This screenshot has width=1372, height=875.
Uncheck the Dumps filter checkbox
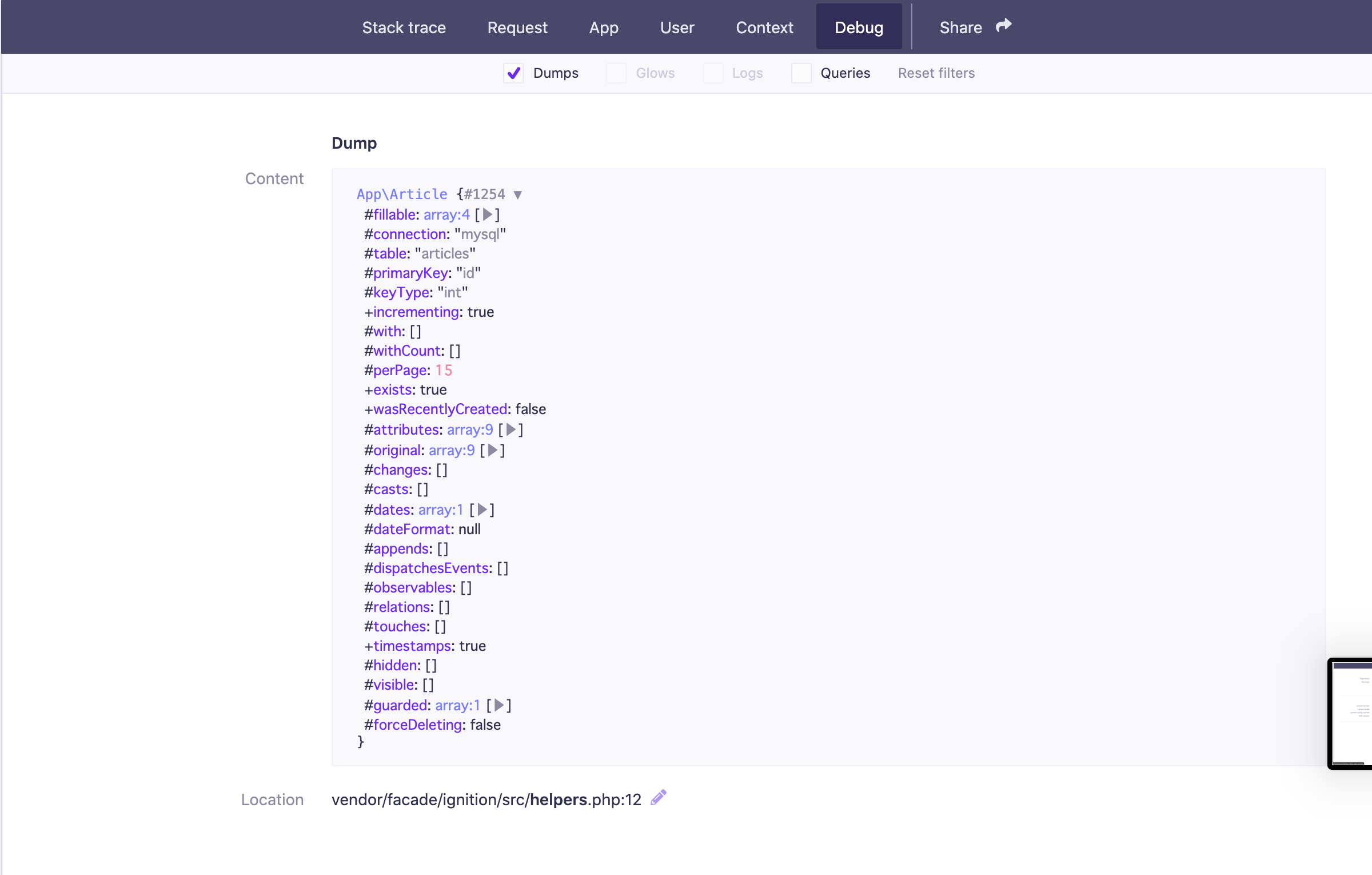pos(513,73)
